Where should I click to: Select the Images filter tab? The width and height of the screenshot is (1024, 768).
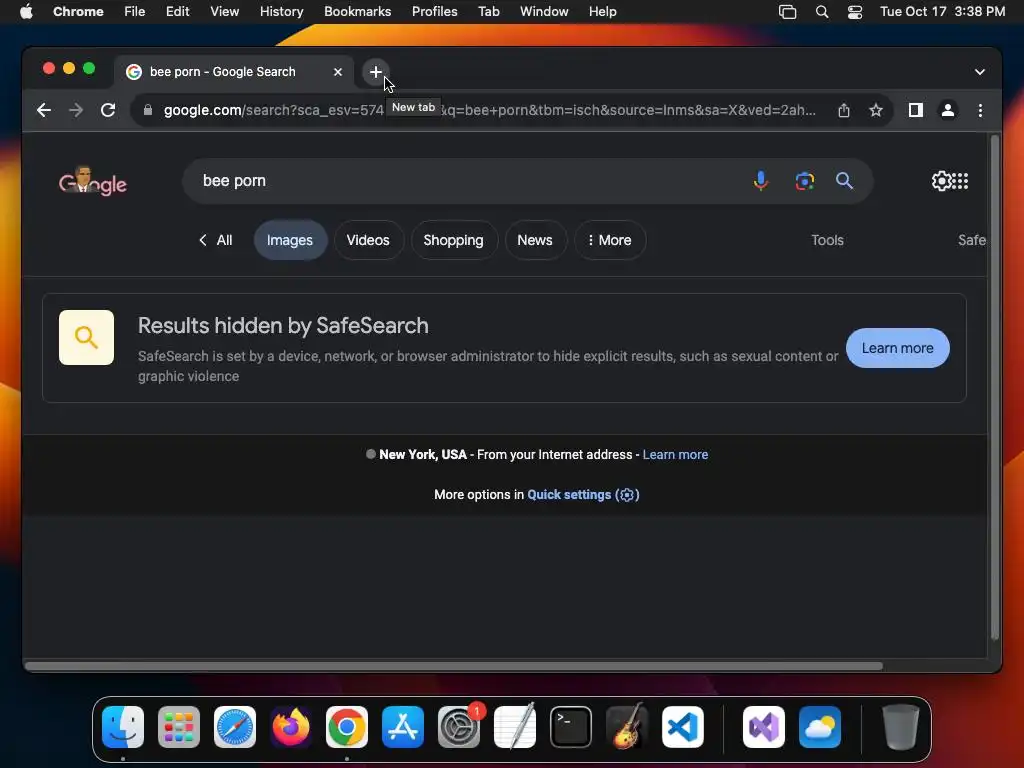pyautogui.click(x=290, y=240)
